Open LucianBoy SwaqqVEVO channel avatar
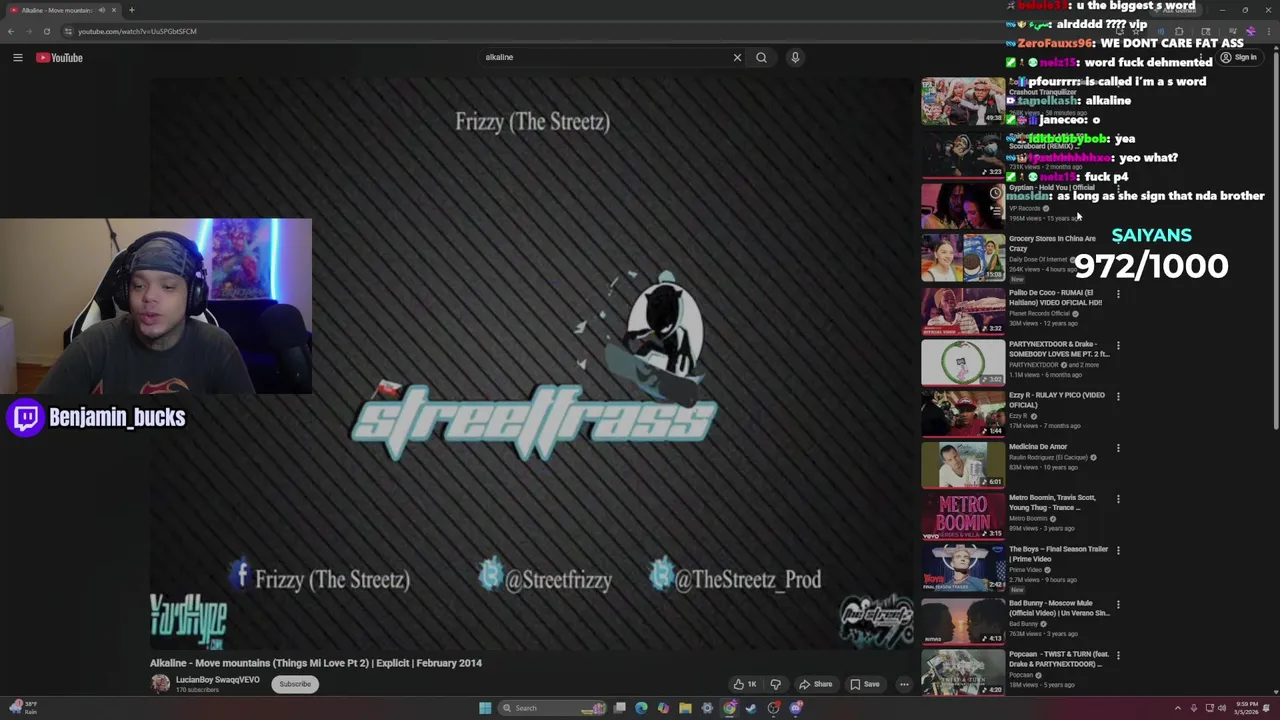Image resolution: width=1280 pixels, height=720 pixels. (160, 684)
